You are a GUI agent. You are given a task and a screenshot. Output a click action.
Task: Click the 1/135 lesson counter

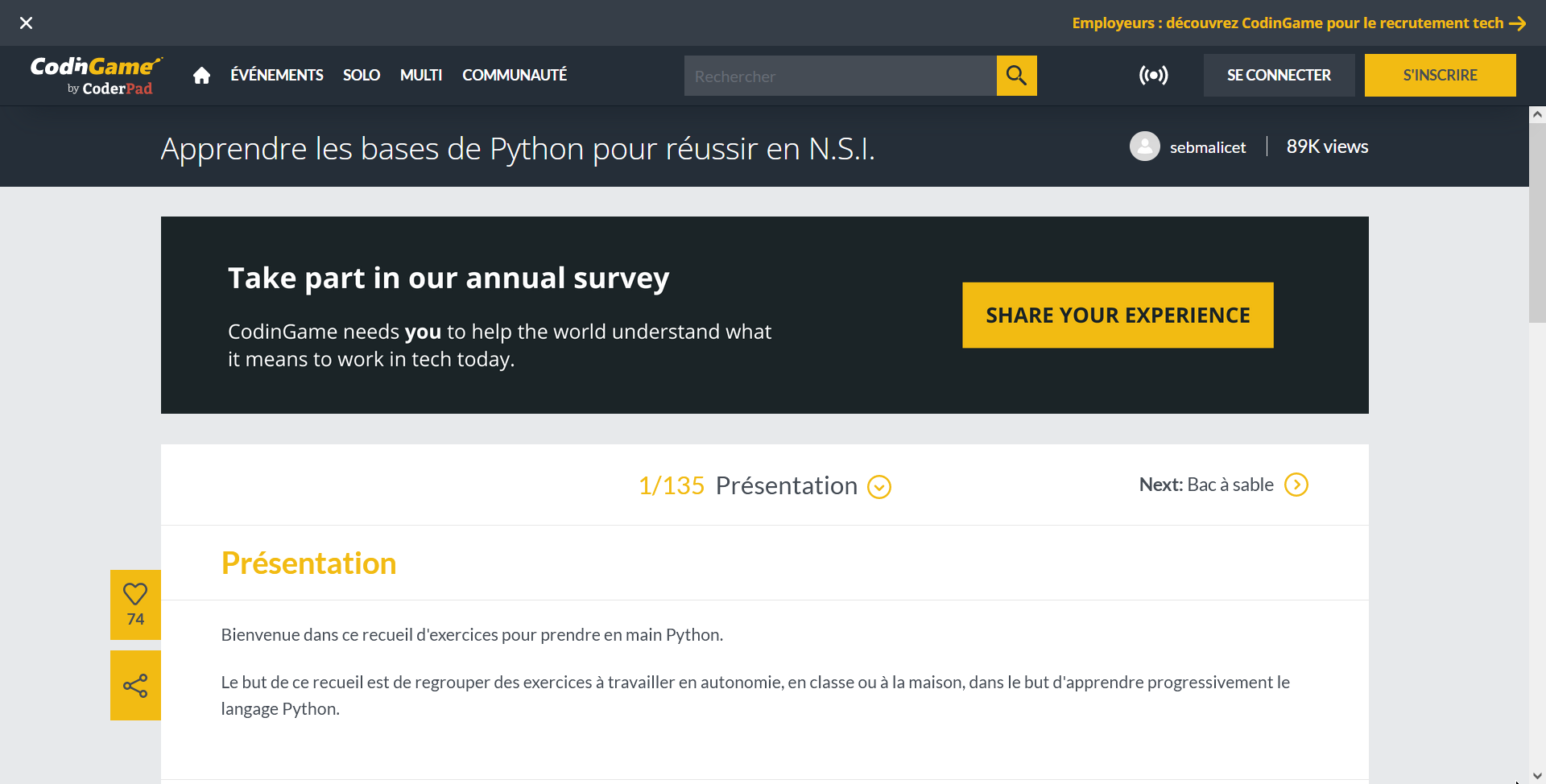pos(671,485)
